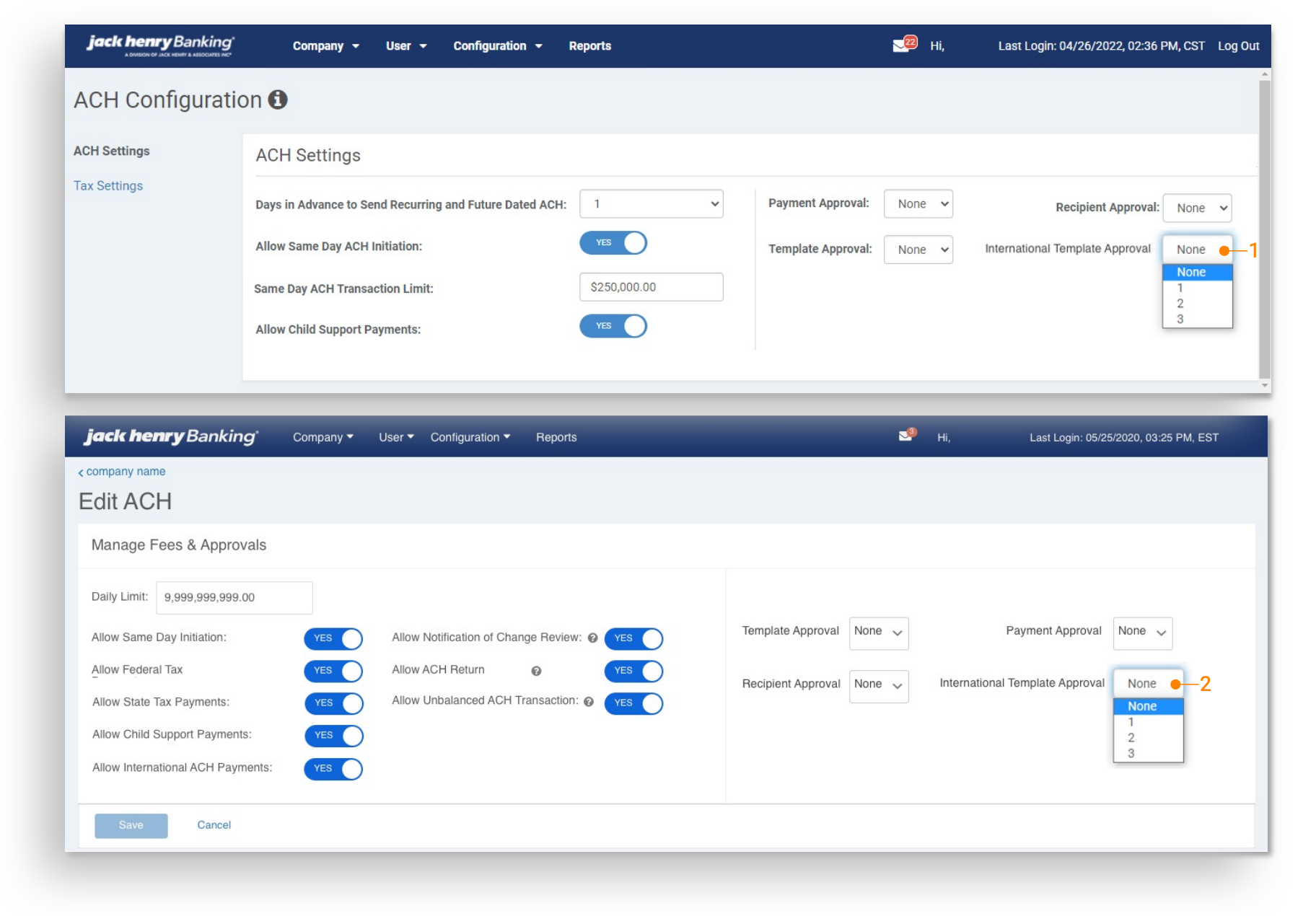This screenshot has width=1316, height=916.
Task: Disable Allow Federal Tax toggle
Action: 333,671
